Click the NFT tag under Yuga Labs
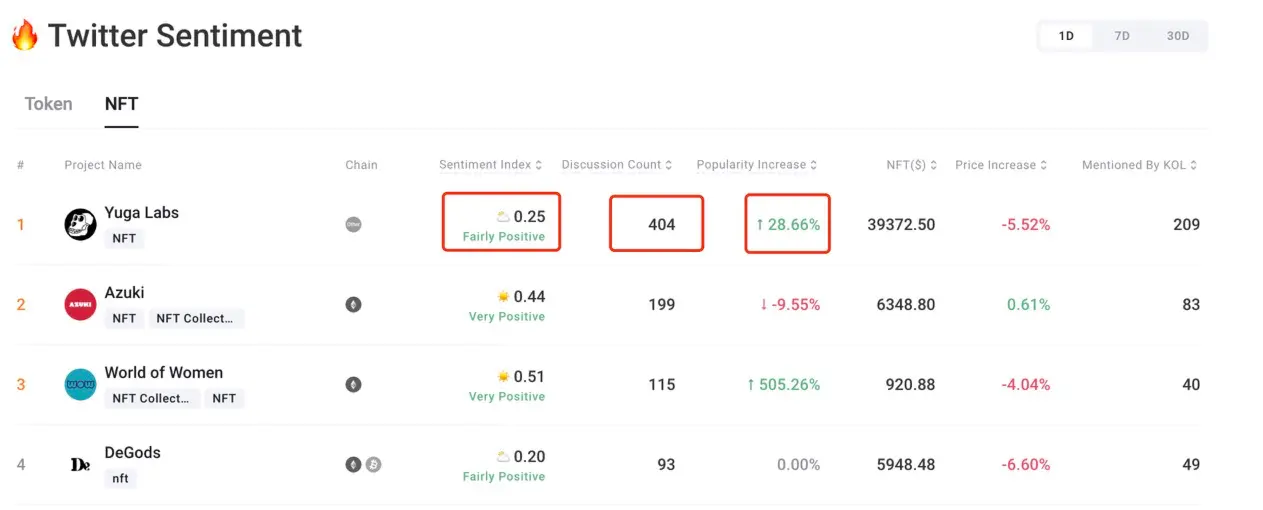Image resolution: width=1263 pixels, height=510 pixels. click(x=124, y=239)
